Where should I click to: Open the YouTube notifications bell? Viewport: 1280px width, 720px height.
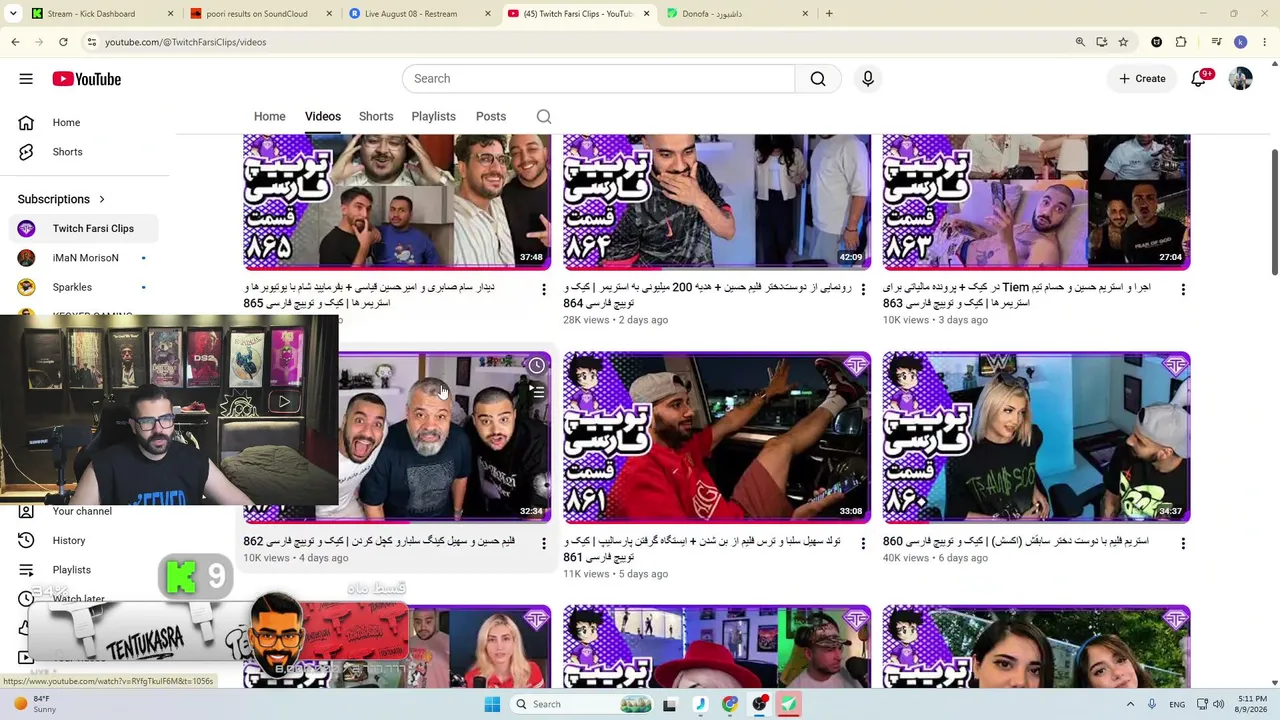pyautogui.click(x=1199, y=79)
